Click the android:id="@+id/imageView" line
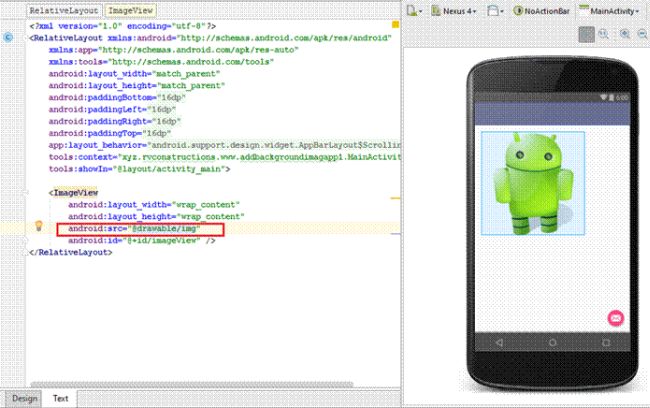 tap(141, 240)
